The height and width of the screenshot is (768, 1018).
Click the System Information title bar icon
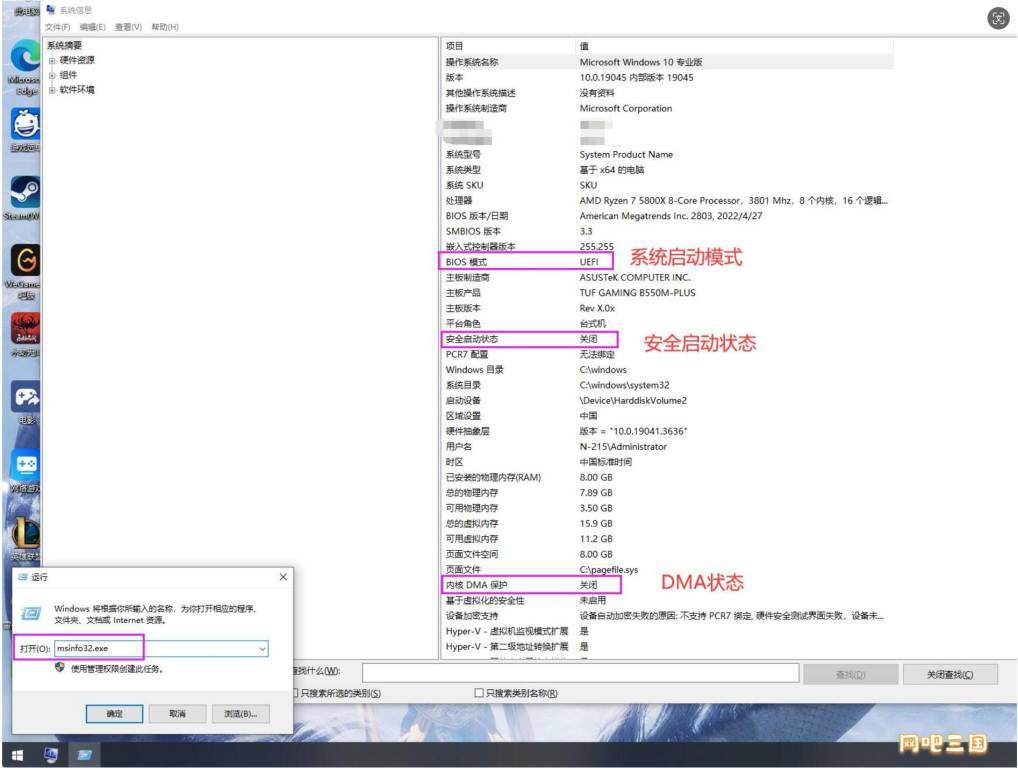coord(51,10)
